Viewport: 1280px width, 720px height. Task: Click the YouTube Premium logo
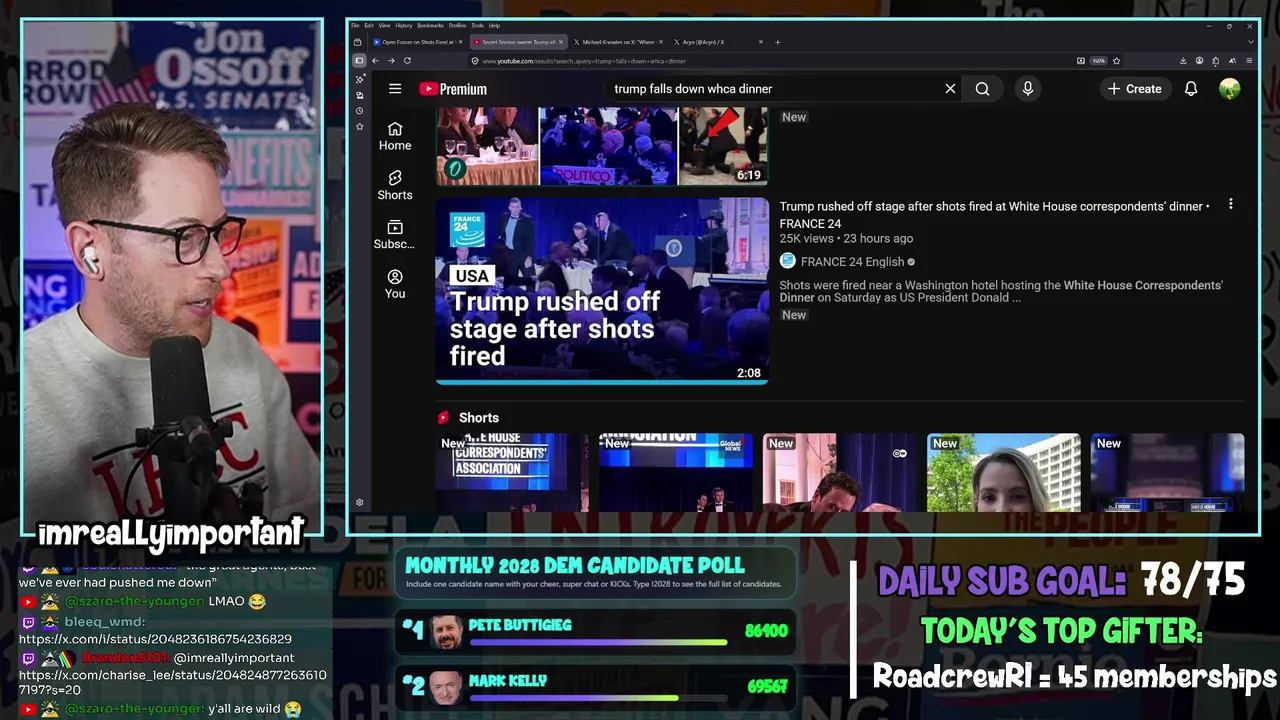[453, 89]
